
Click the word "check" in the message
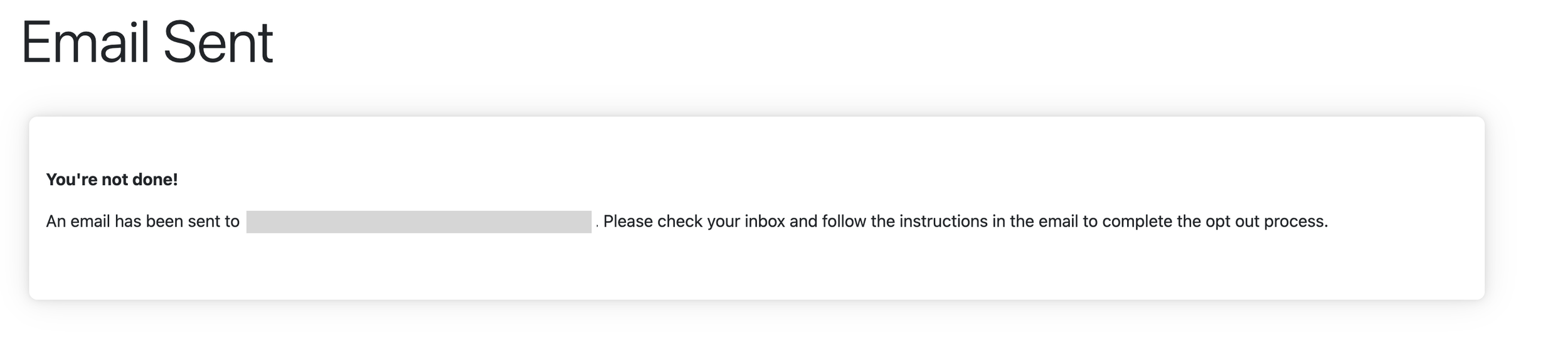[x=680, y=222]
